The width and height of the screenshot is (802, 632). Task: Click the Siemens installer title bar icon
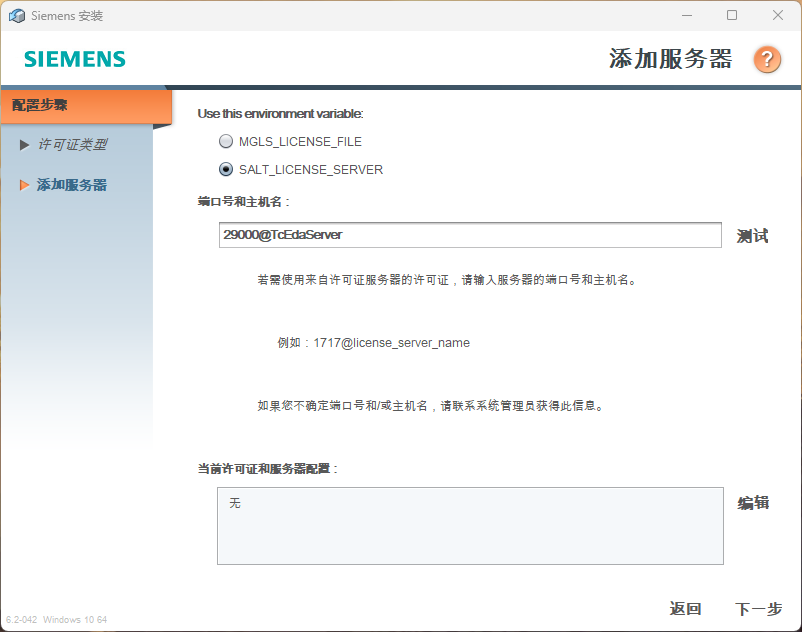(17, 16)
